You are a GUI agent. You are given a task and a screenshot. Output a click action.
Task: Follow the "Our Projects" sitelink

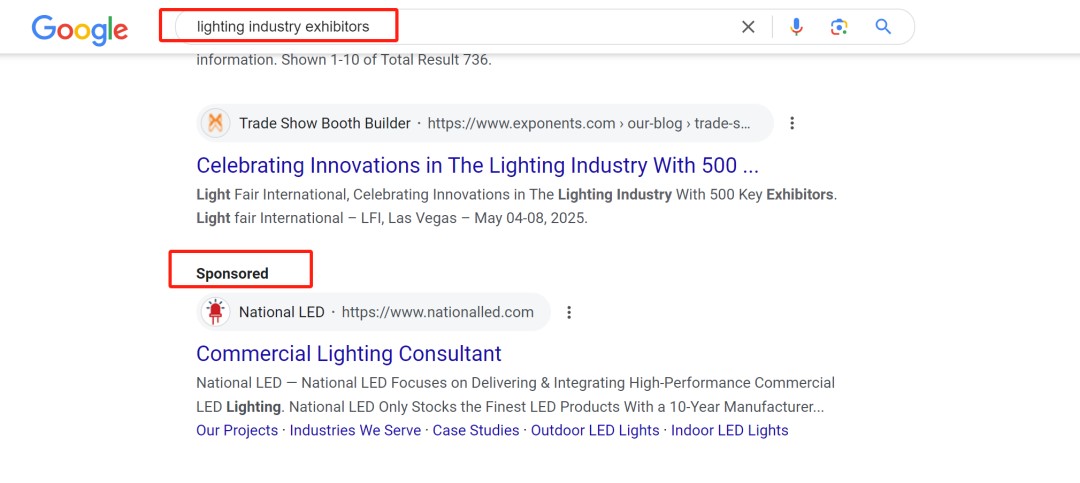pos(237,430)
